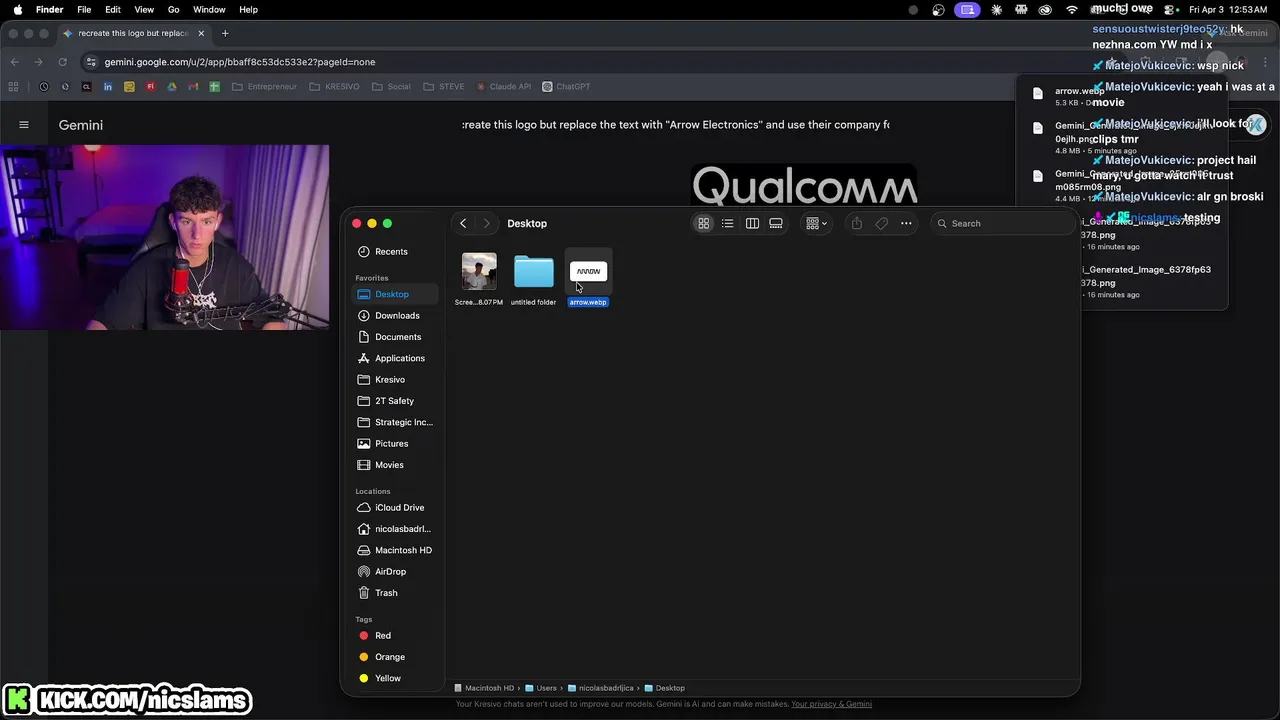Open Claude API bookmark
Viewport: 1280px width, 720px height.
click(x=504, y=87)
